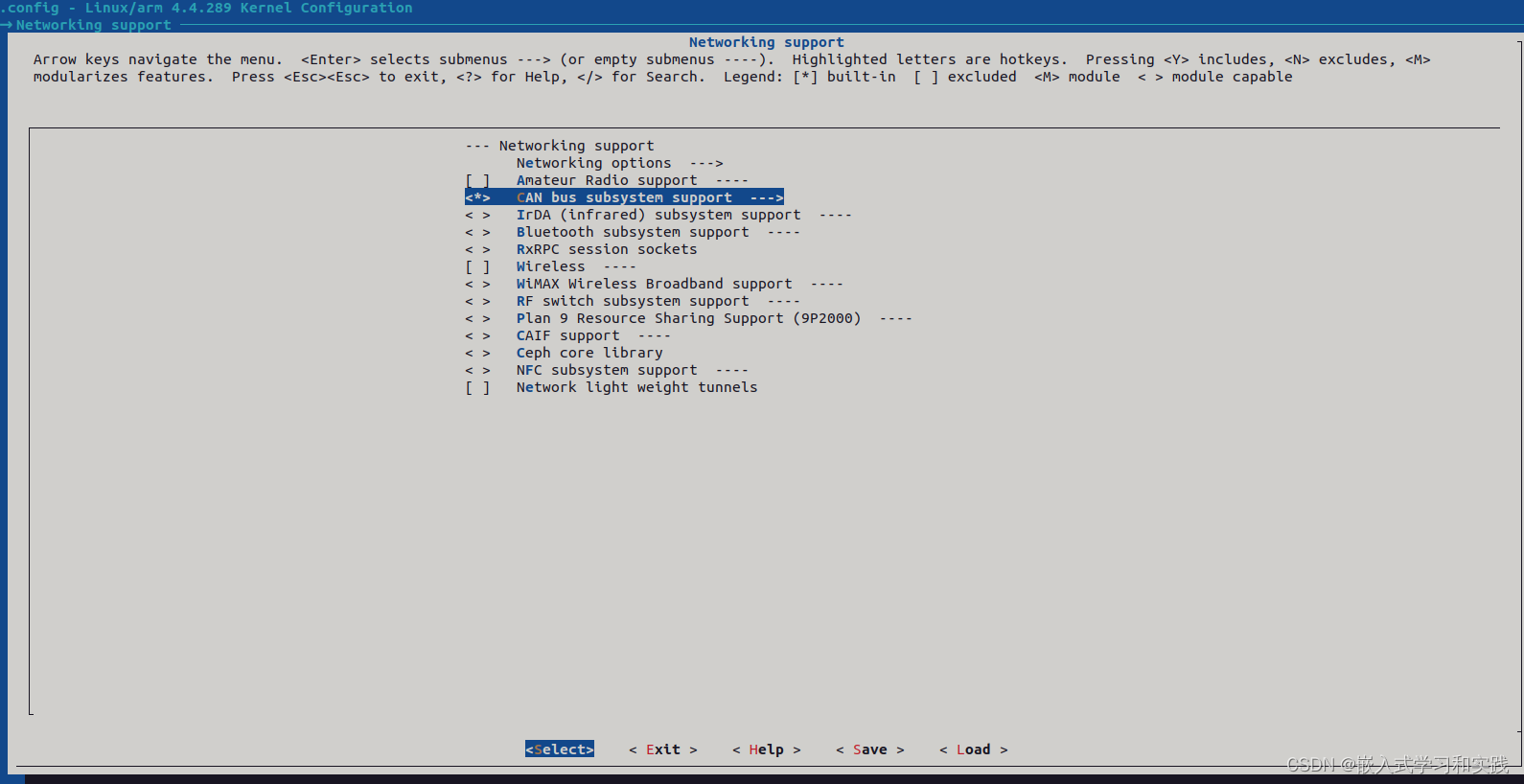Select WiMAX Wireless Broadband support text
Viewport: 1524px width, 784px height.
click(x=655, y=284)
